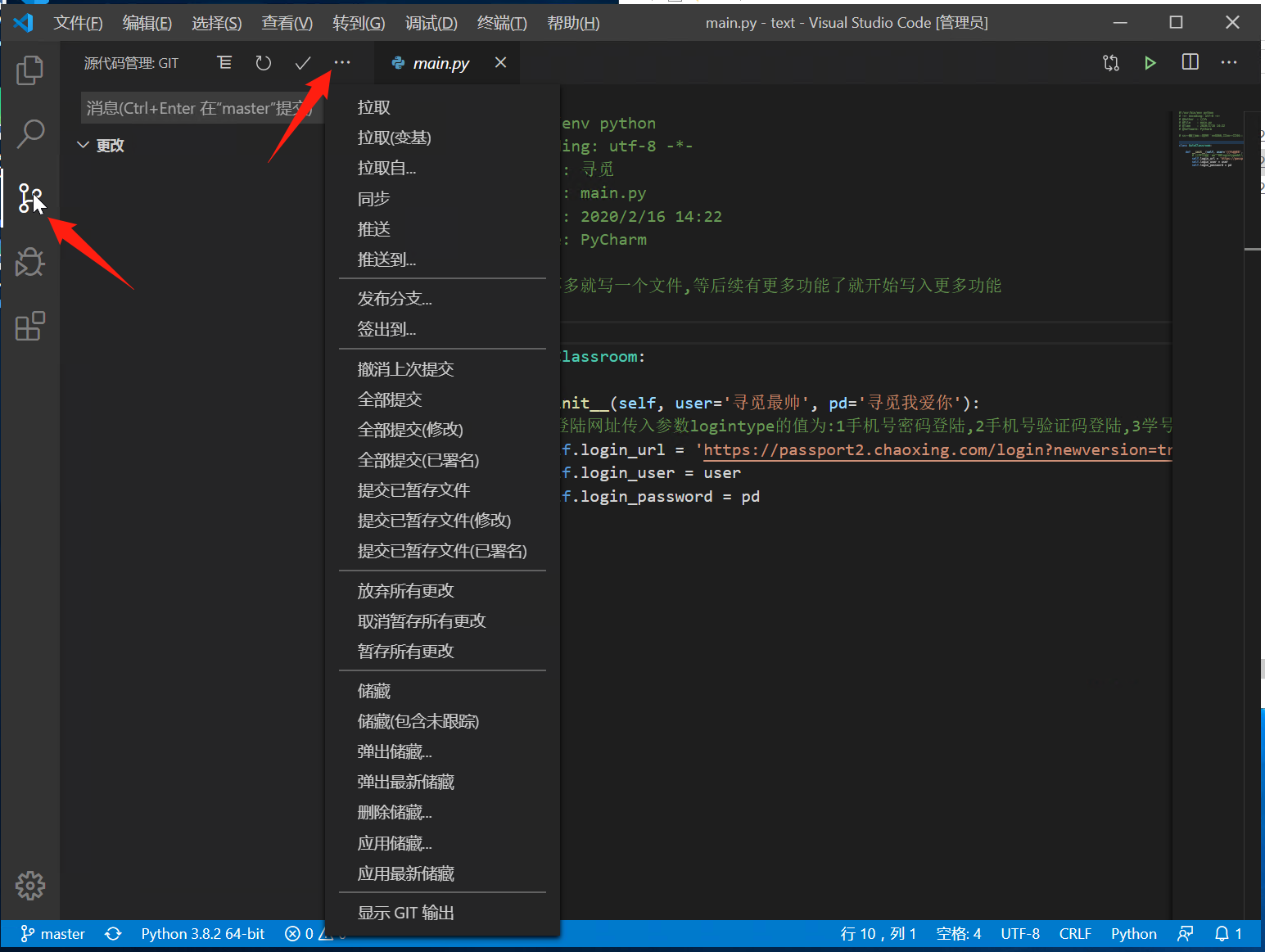Run the Python file with the play icon
This screenshot has width=1265, height=952.
pos(1150,63)
